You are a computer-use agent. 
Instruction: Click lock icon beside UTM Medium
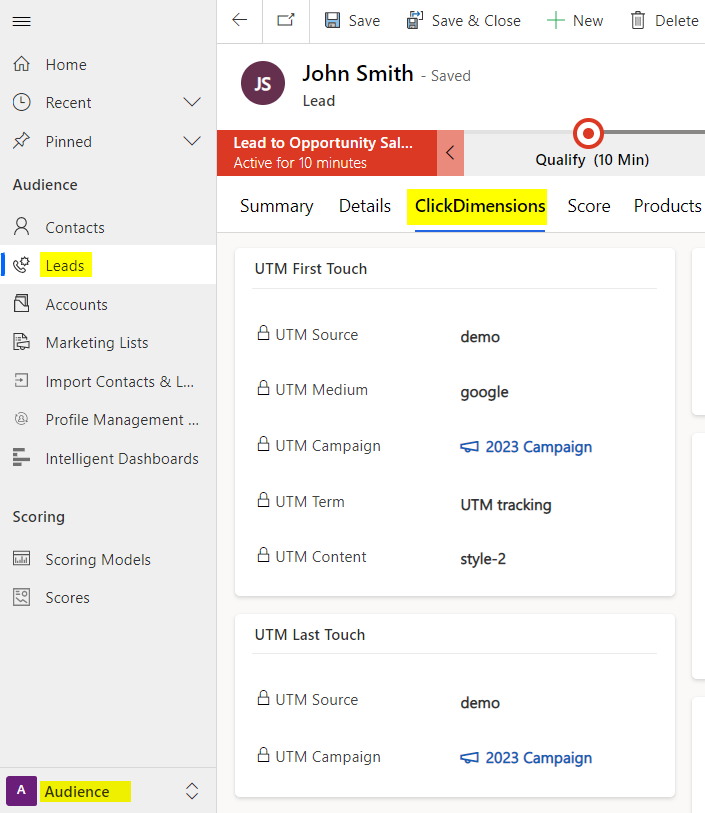(263, 388)
